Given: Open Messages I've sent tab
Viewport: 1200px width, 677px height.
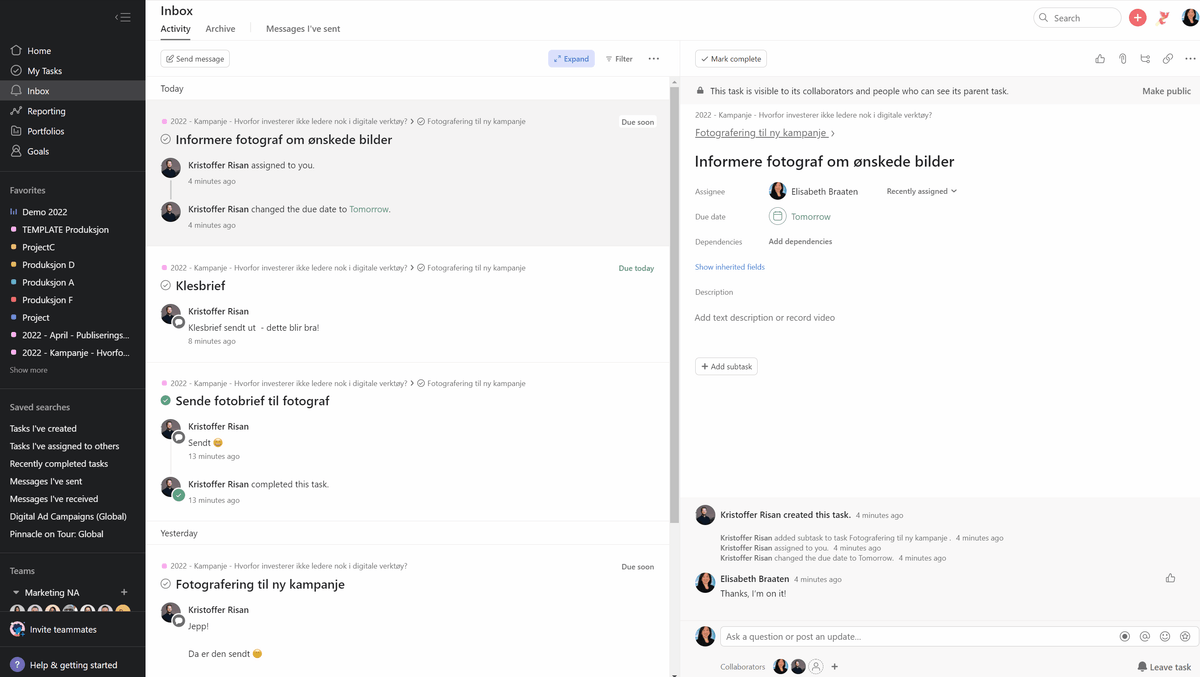Looking at the screenshot, I should (x=303, y=29).
